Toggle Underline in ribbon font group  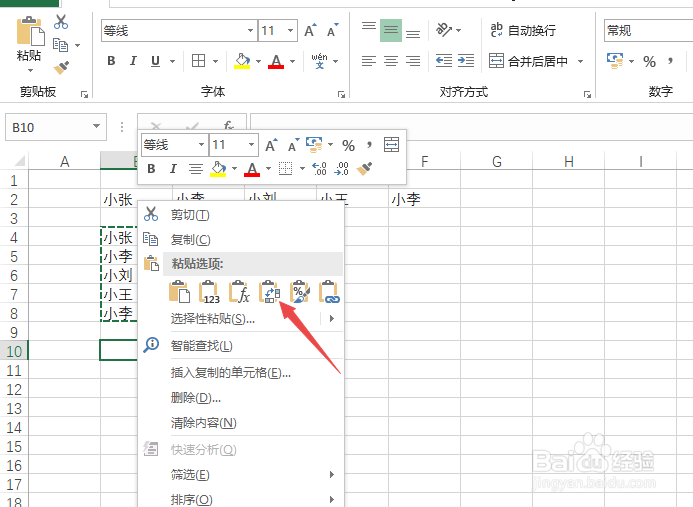(155, 61)
